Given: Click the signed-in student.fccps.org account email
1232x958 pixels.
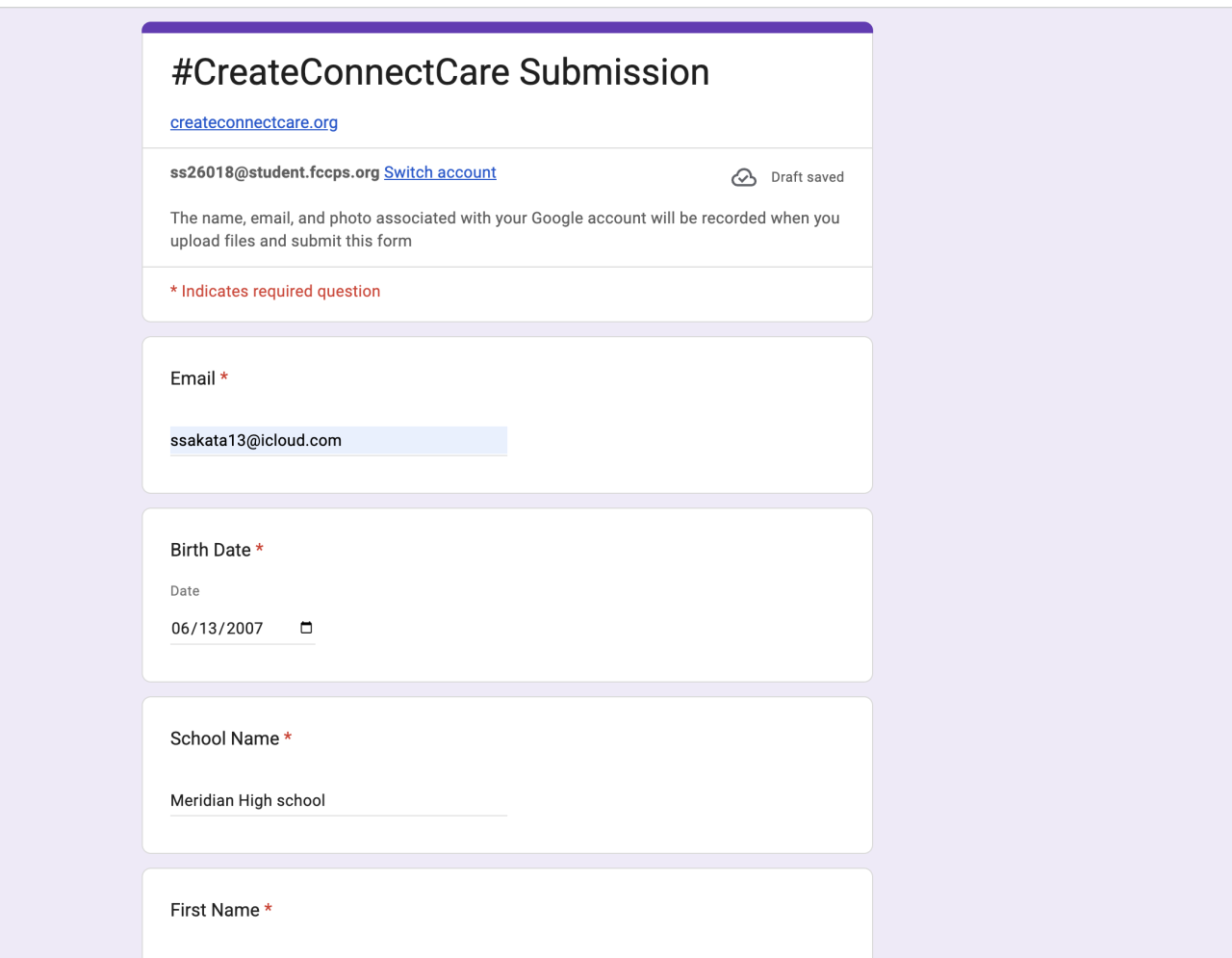Looking at the screenshot, I should (x=274, y=172).
